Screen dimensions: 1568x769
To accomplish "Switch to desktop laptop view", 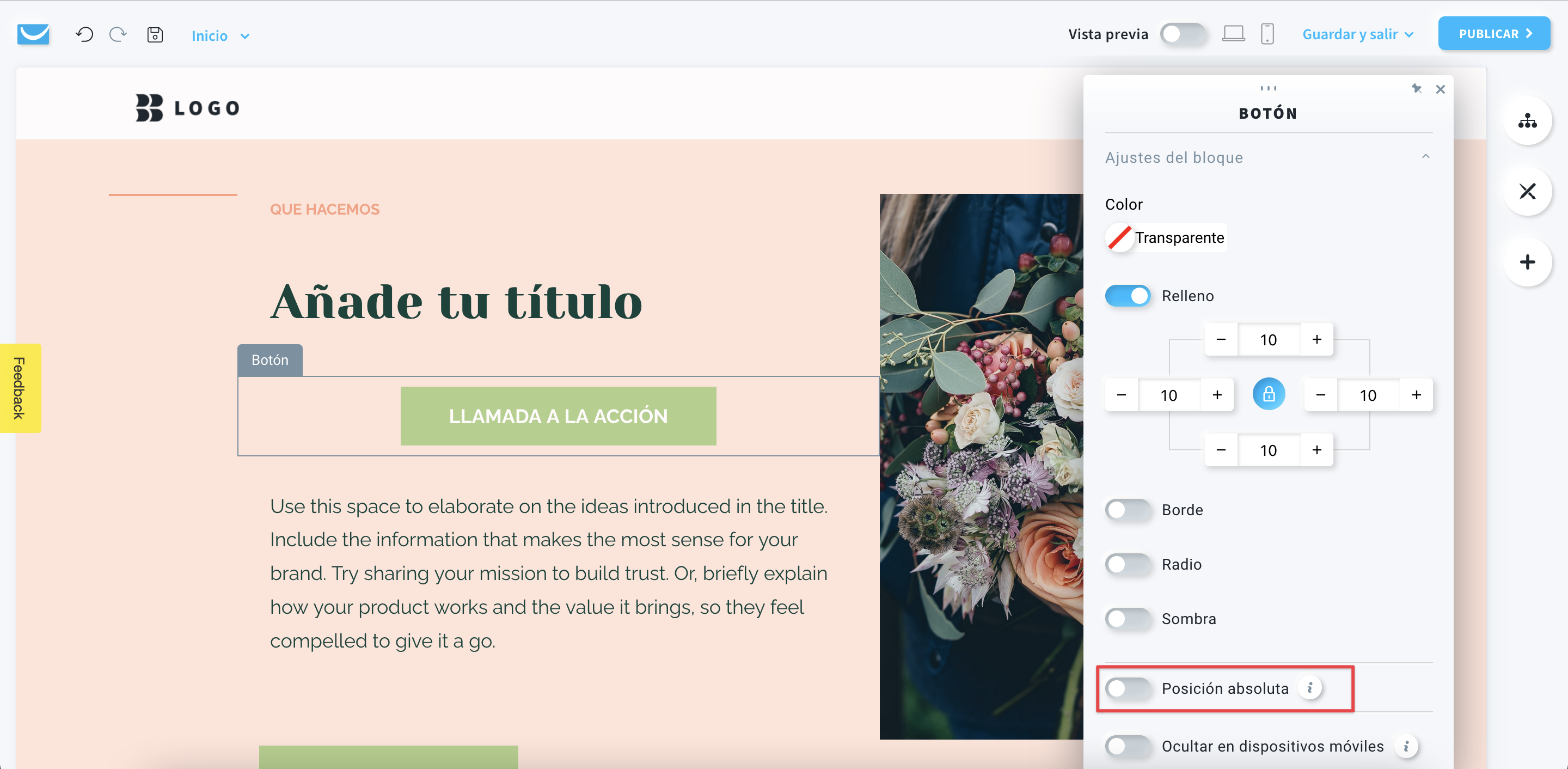I will [x=1233, y=33].
